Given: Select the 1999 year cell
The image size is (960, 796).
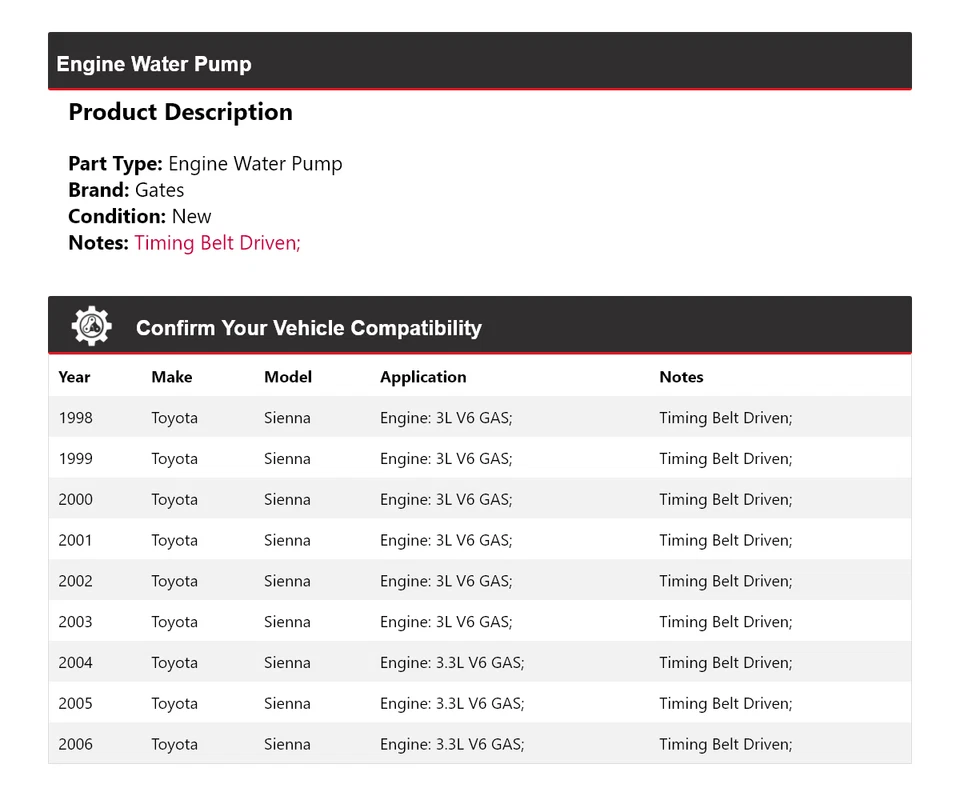Looking at the screenshot, I should point(75,459).
